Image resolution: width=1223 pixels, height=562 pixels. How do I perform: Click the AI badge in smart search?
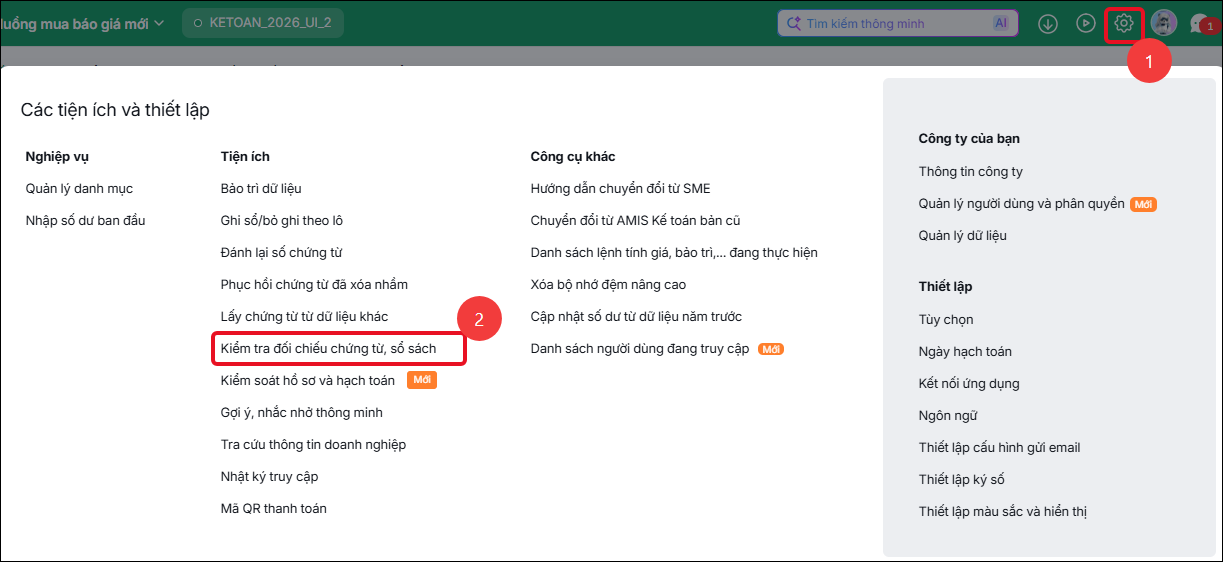tap(1001, 23)
